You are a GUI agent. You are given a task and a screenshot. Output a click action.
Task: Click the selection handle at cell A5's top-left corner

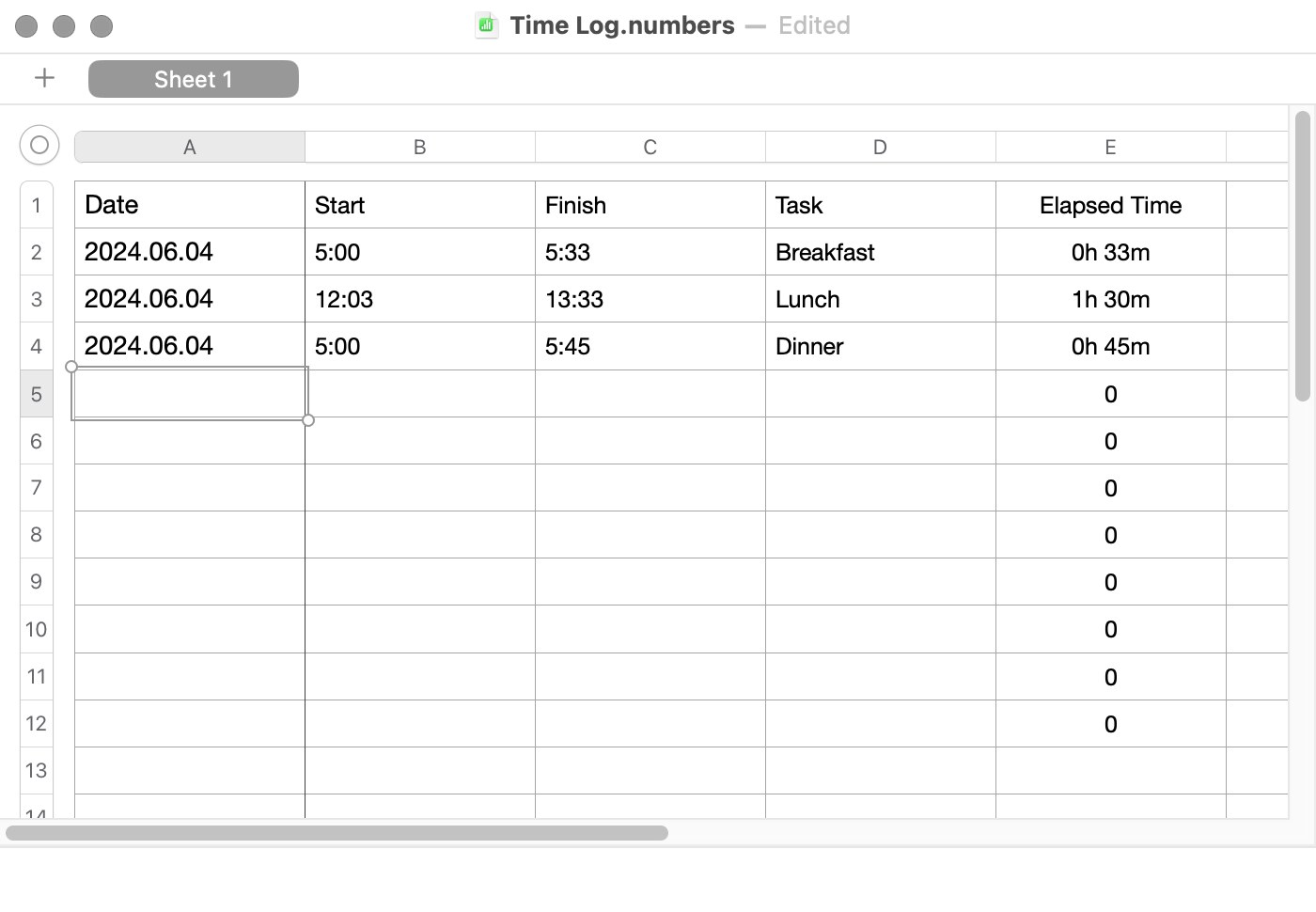(71, 367)
